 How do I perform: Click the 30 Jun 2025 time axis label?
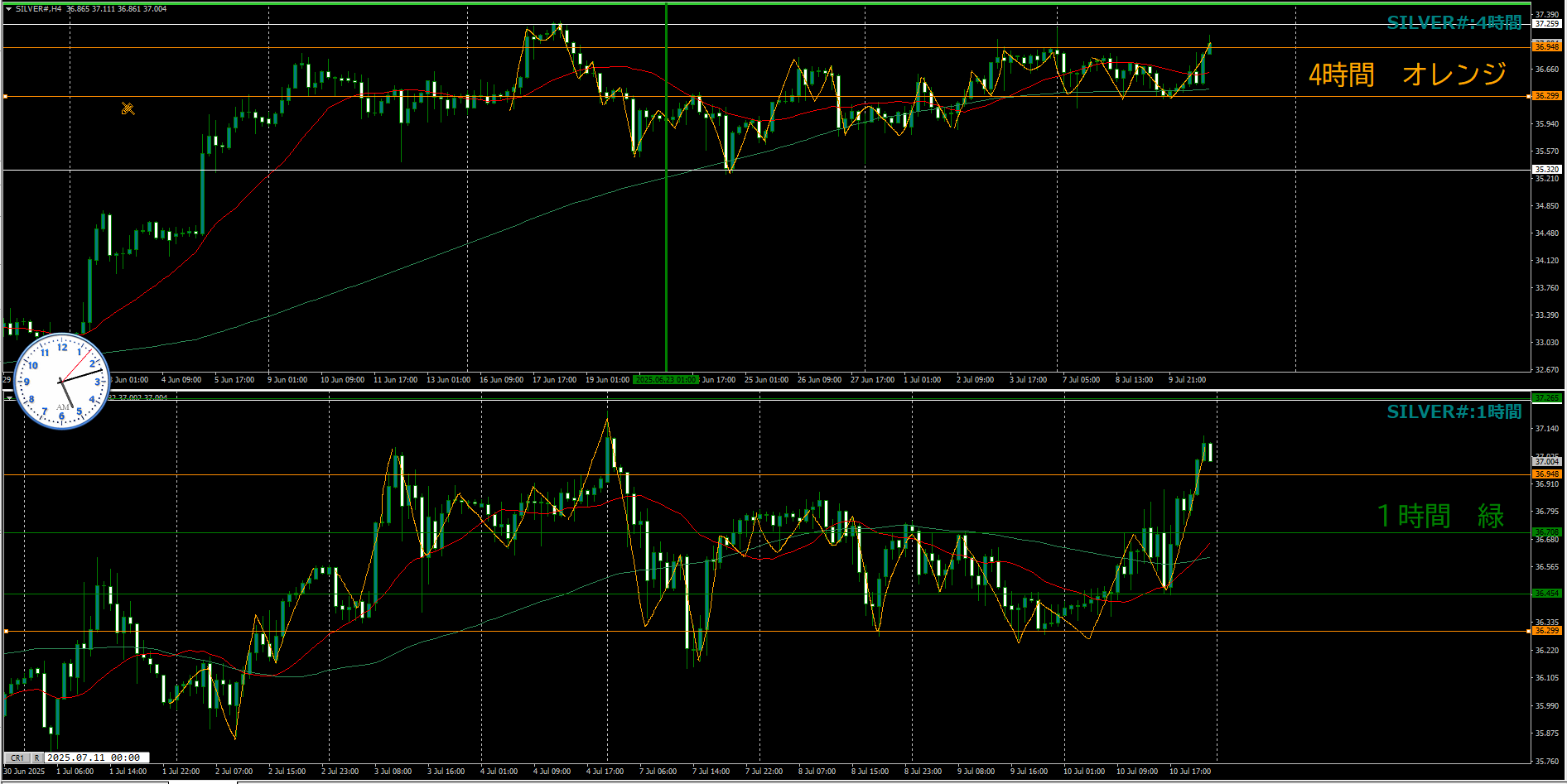[x=25, y=772]
